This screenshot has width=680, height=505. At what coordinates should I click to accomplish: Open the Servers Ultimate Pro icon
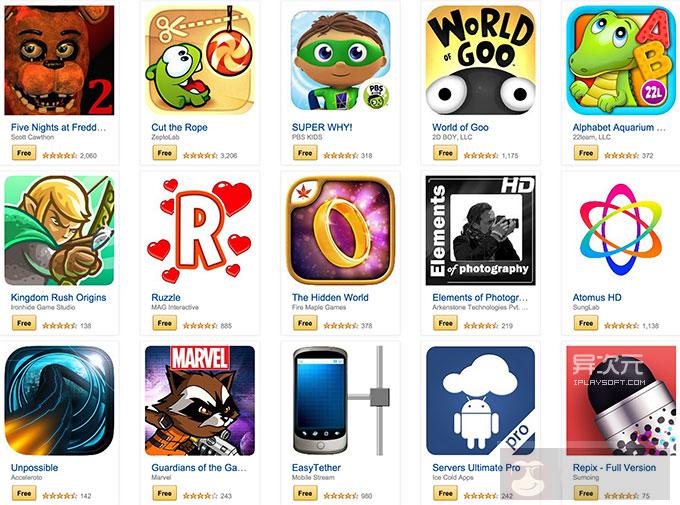pyautogui.click(x=481, y=400)
